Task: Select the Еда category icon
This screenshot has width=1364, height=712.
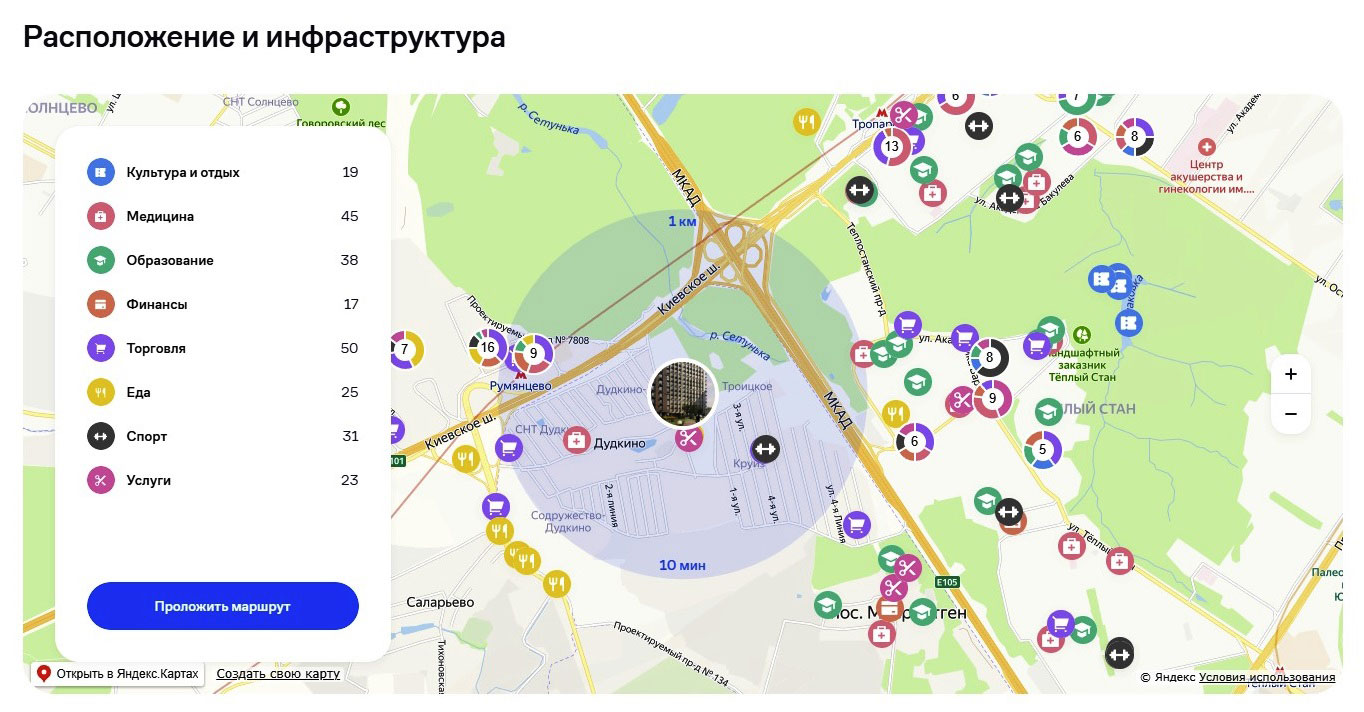Action: pyautogui.click(x=101, y=392)
